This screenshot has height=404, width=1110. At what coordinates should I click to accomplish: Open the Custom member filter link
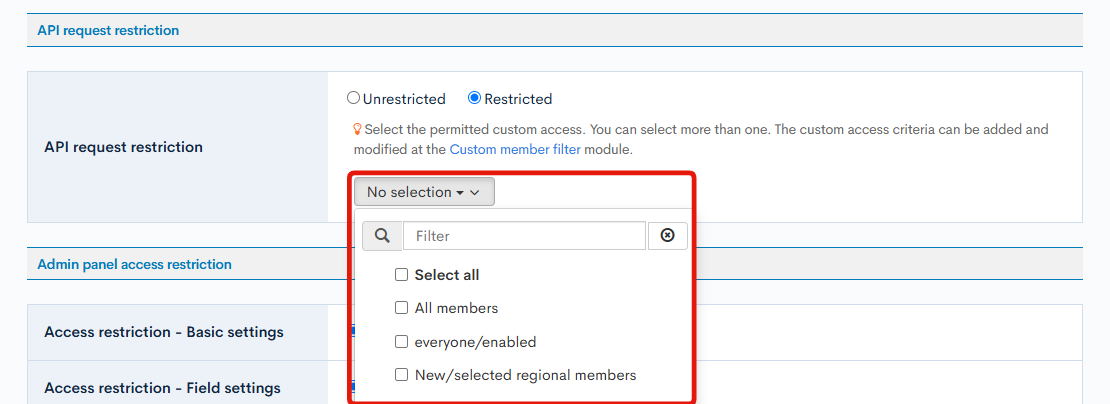pyautogui.click(x=514, y=149)
